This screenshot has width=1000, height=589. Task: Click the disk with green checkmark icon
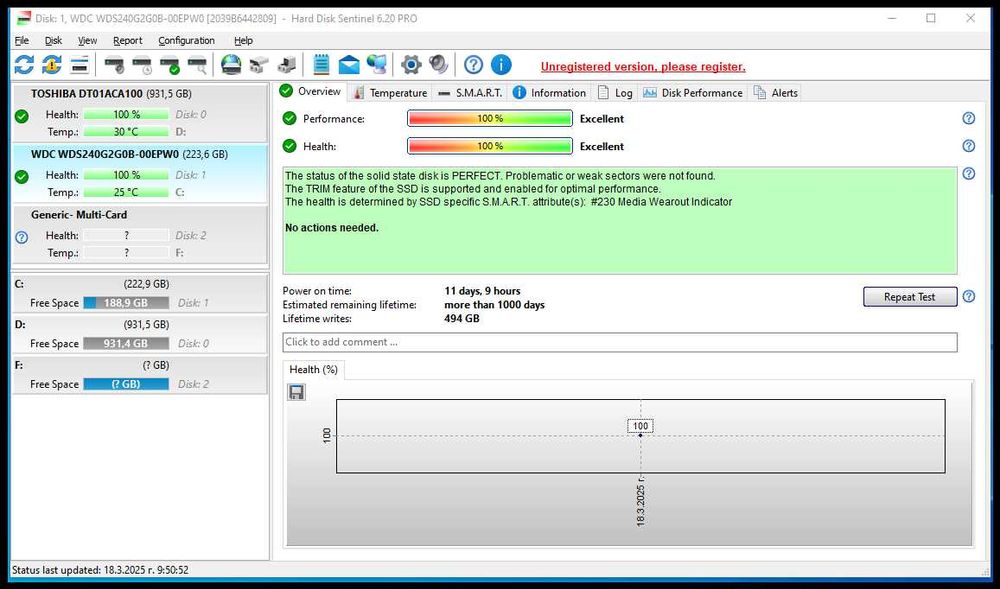point(170,64)
